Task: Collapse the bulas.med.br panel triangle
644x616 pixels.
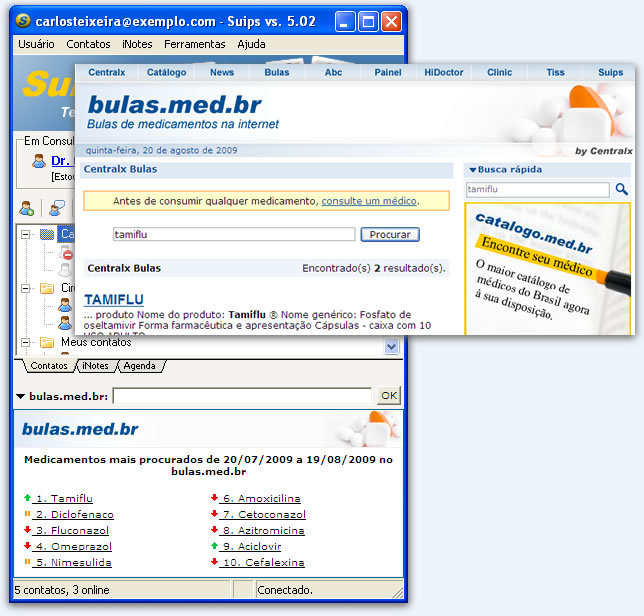Action: coord(20,397)
